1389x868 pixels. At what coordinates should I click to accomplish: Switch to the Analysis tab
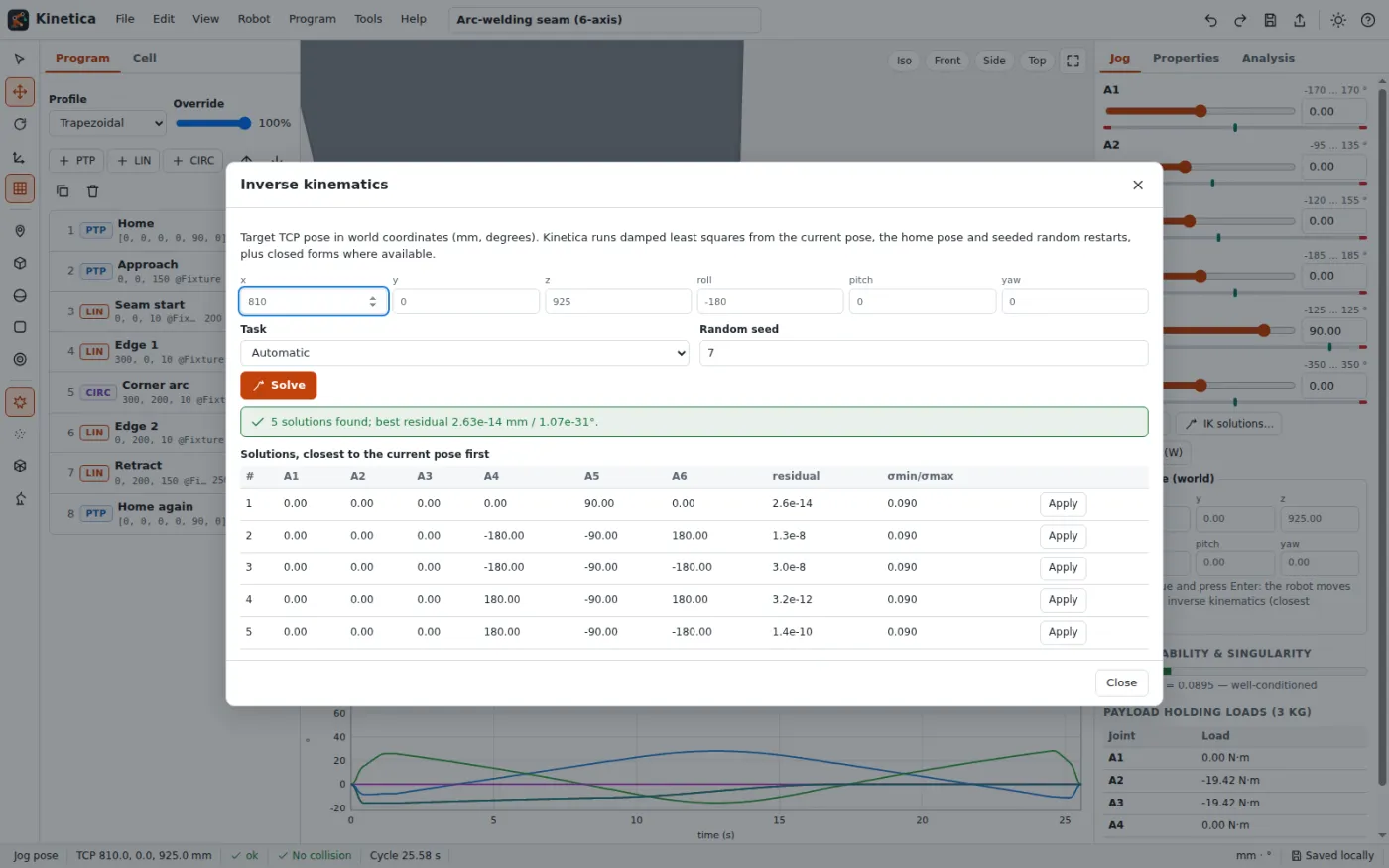(x=1268, y=58)
